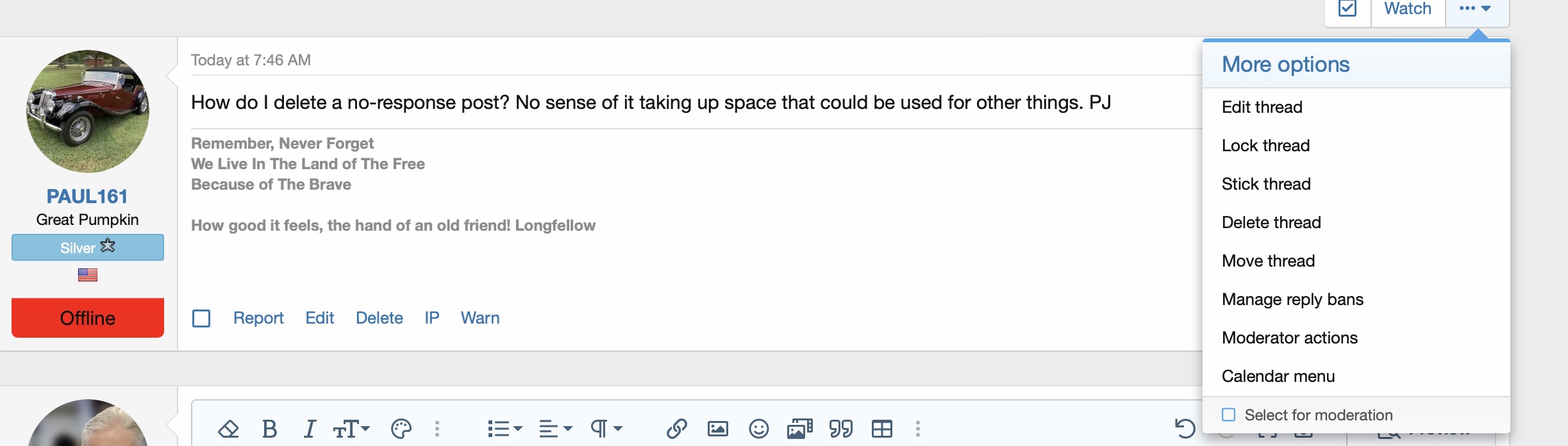This screenshot has height=446, width=1568.
Task: Choose Delete thread from More options
Action: [1271, 222]
